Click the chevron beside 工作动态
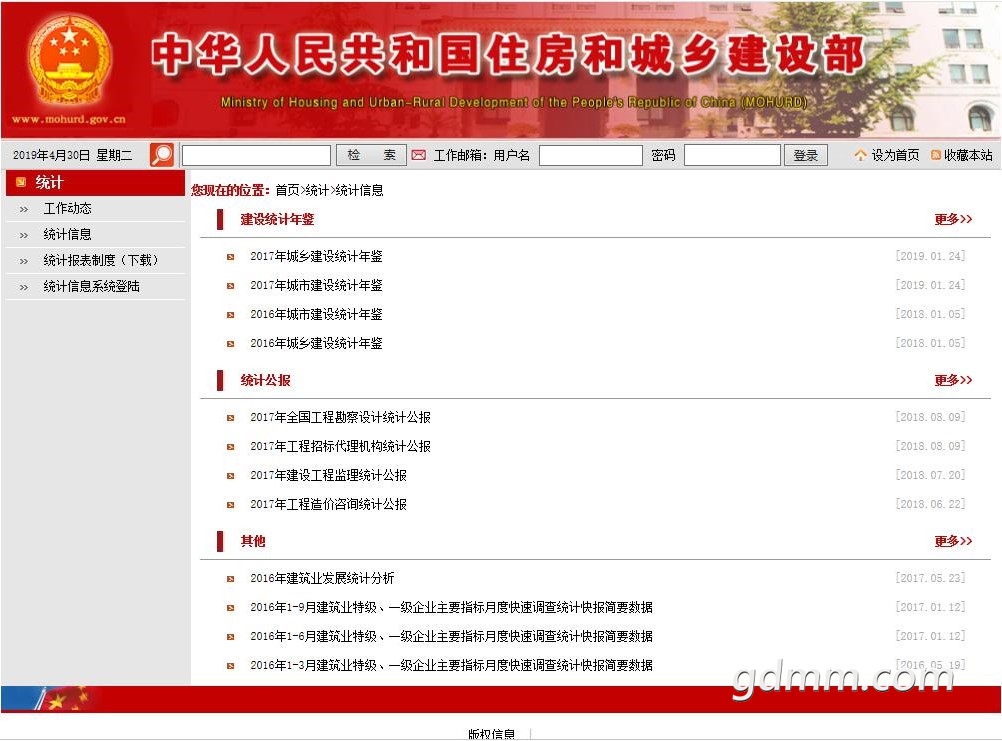Viewport: 1002px width, 741px height. pos(24,210)
